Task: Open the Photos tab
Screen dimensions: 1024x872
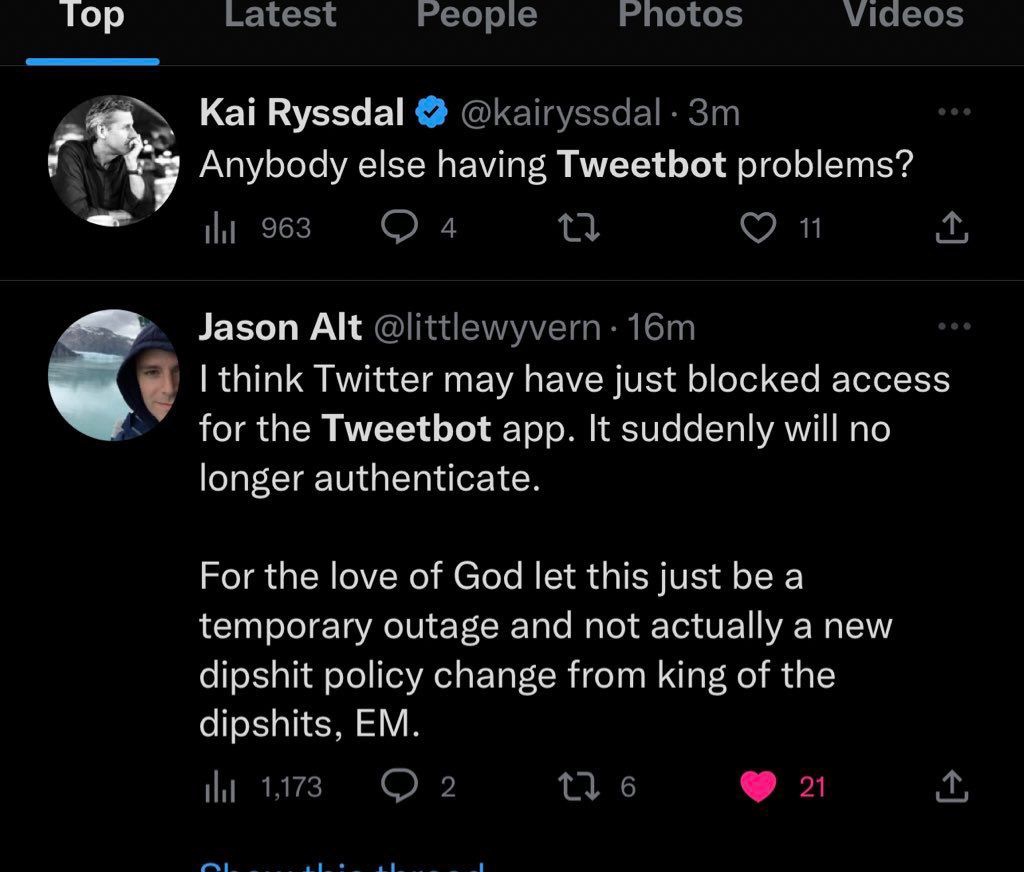Action: (x=680, y=16)
